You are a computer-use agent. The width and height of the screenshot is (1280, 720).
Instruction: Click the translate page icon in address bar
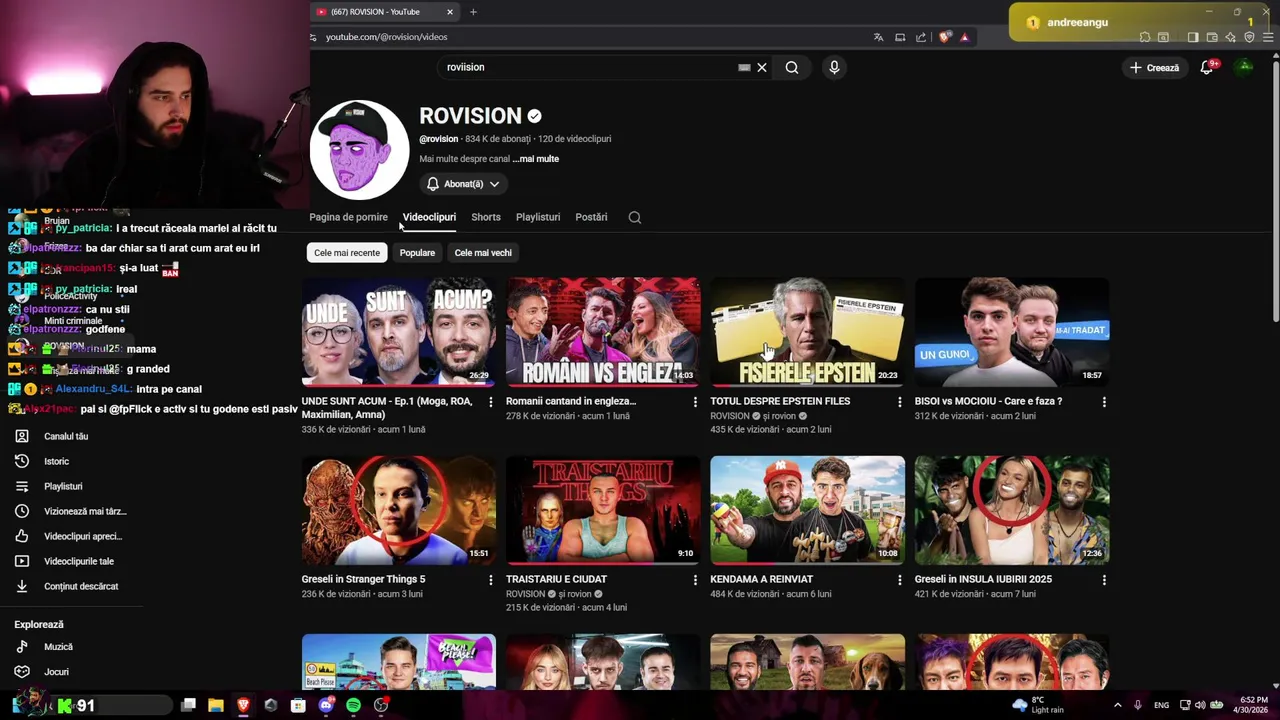tap(878, 37)
